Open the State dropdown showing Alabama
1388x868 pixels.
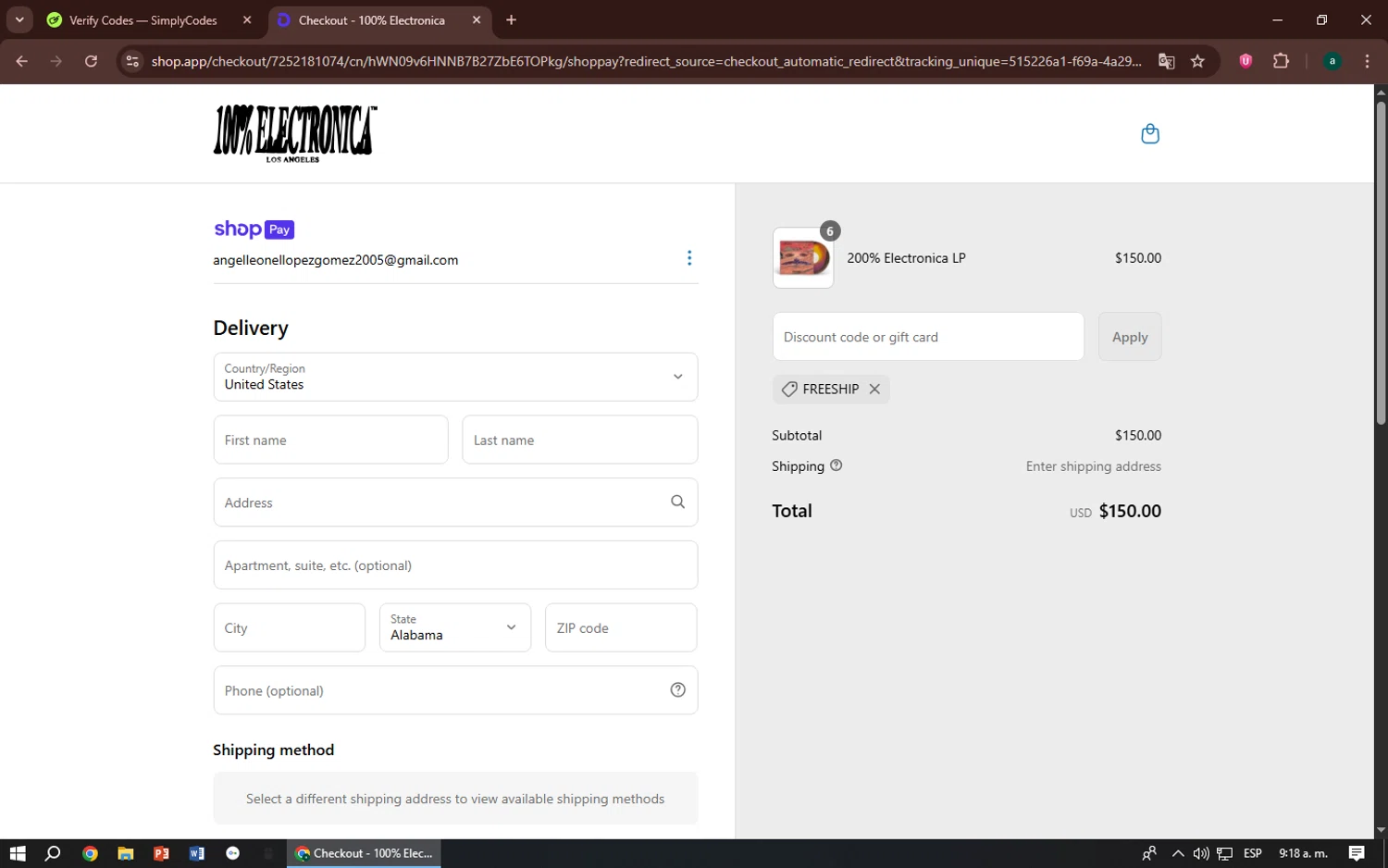click(455, 627)
